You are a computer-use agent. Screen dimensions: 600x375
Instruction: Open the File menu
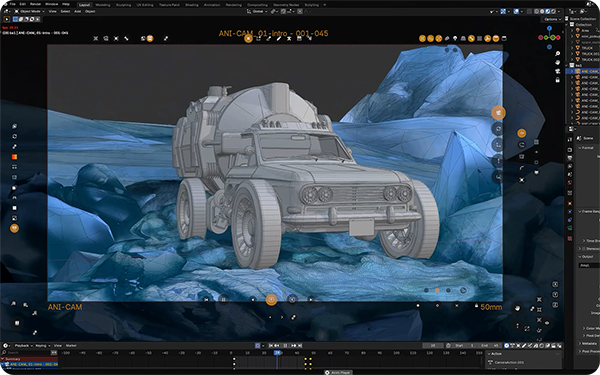click(x=12, y=4)
